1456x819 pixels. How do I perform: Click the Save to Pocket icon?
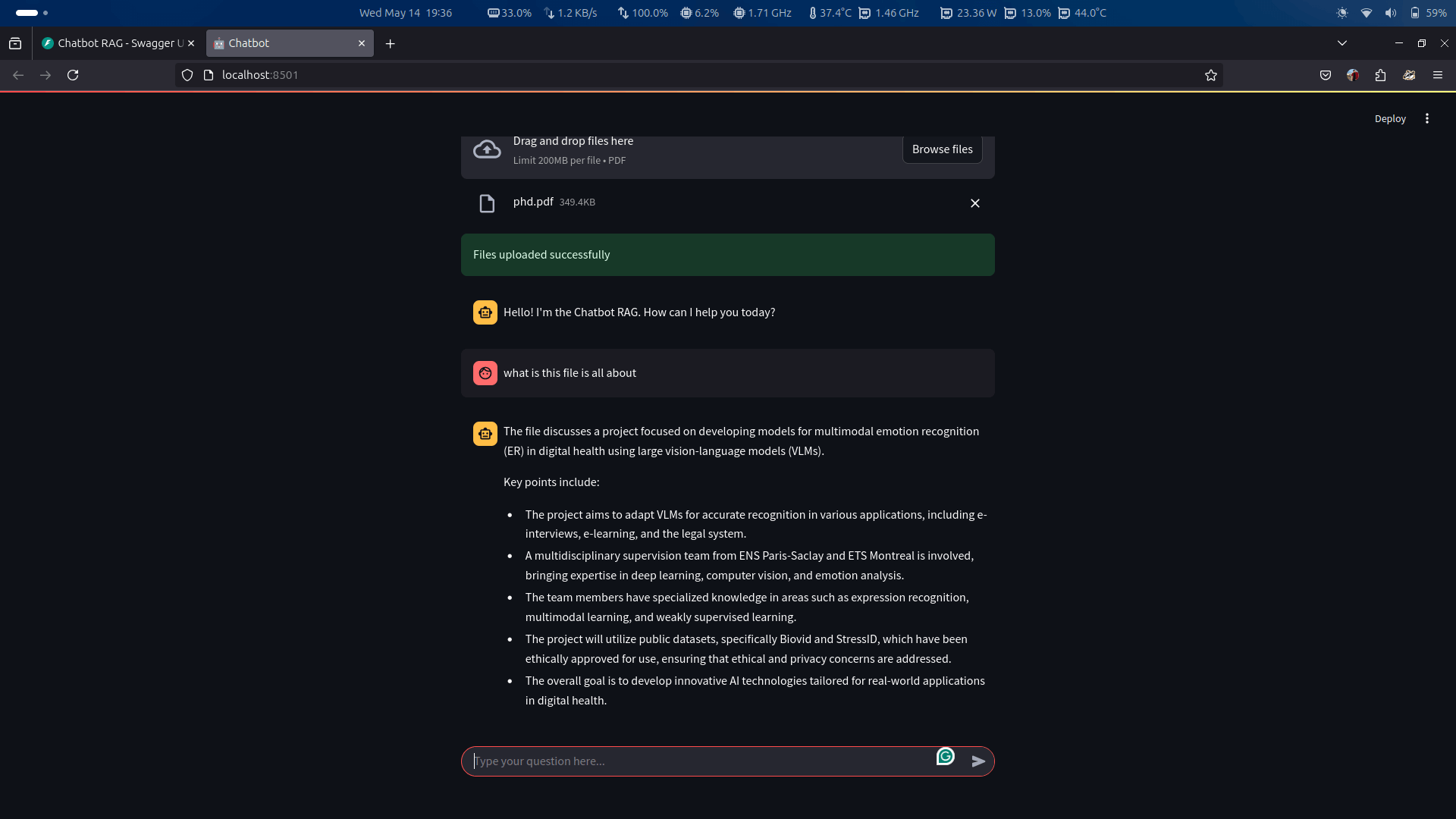(1326, 75)
